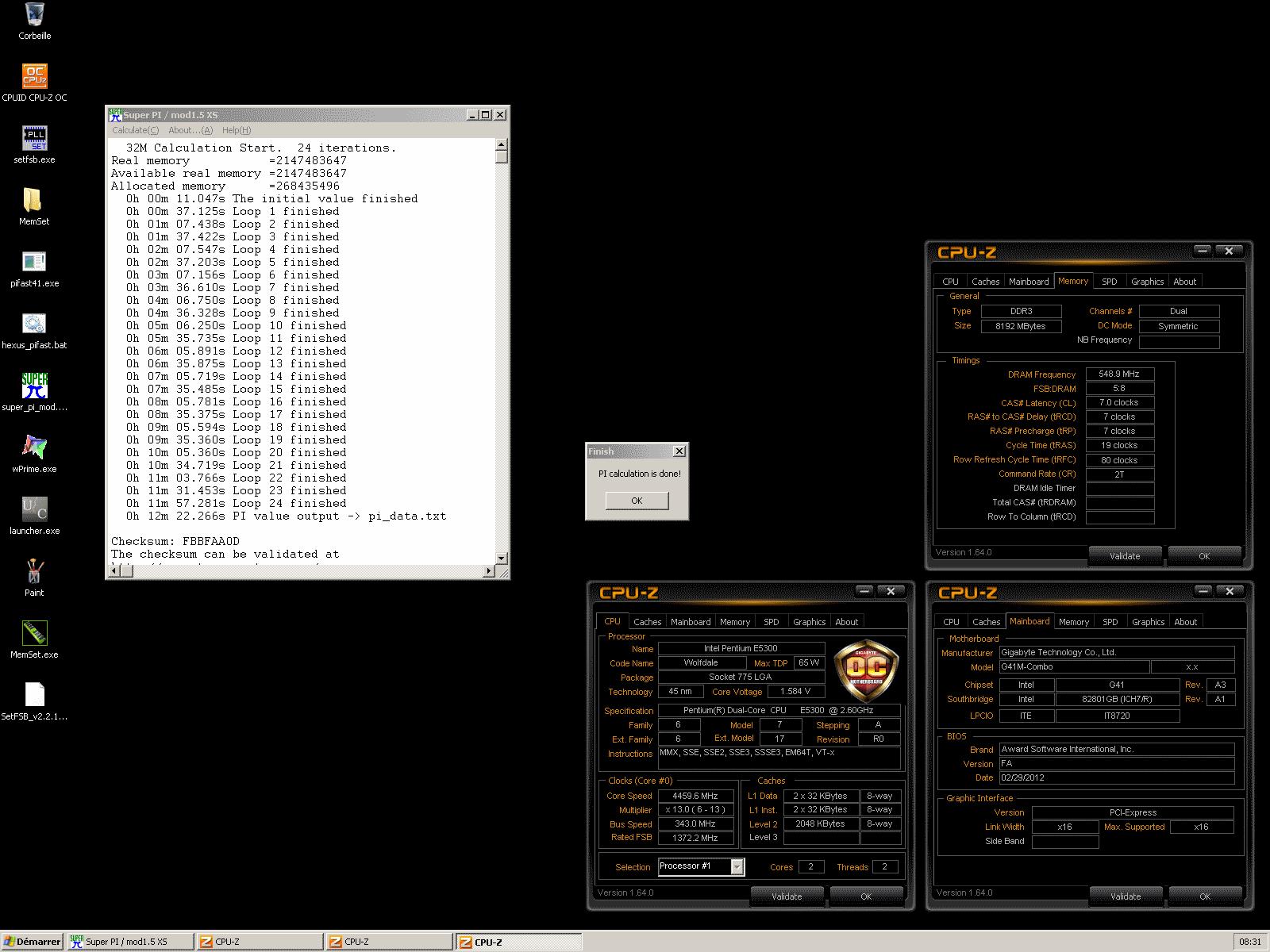Screen dimensions: 1270x952
Task: Switch to Super PI taskbar button
Action: tap(130, 942)
